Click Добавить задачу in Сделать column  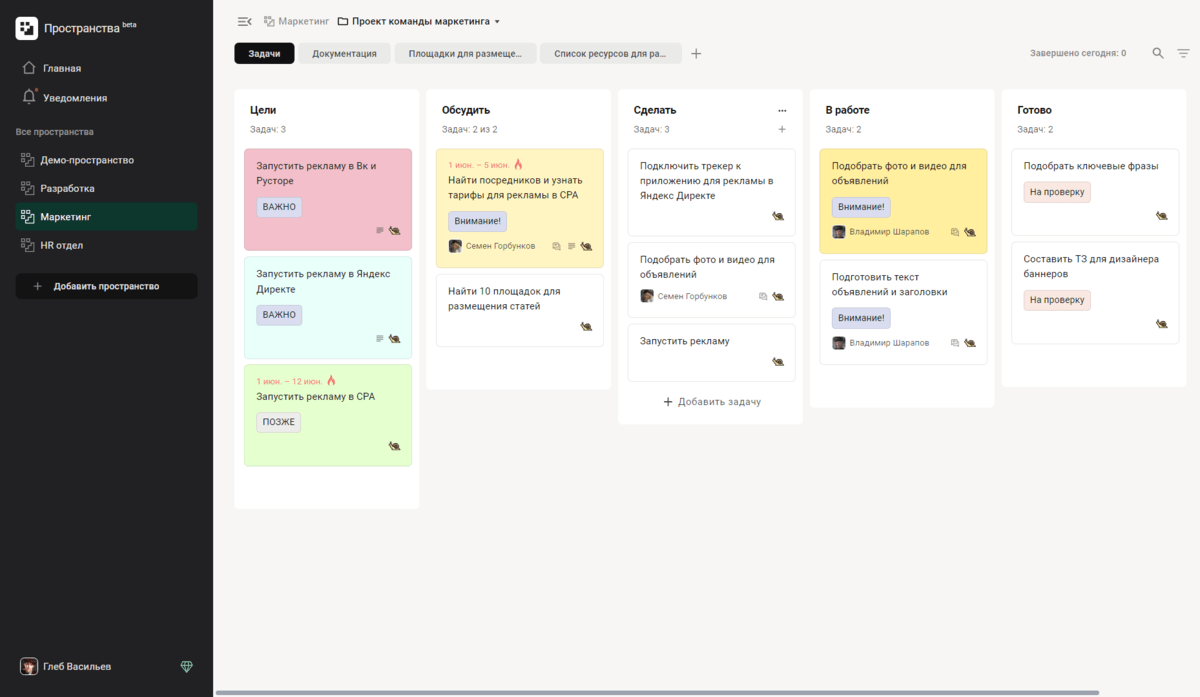711,402
